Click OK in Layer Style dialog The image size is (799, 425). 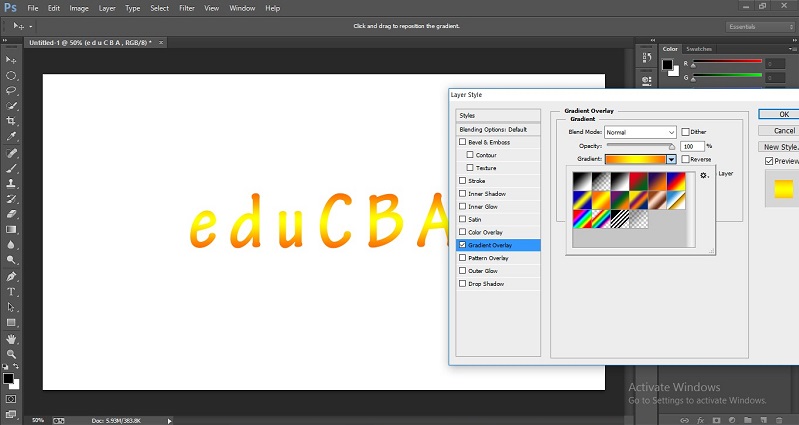coord(779,114)
